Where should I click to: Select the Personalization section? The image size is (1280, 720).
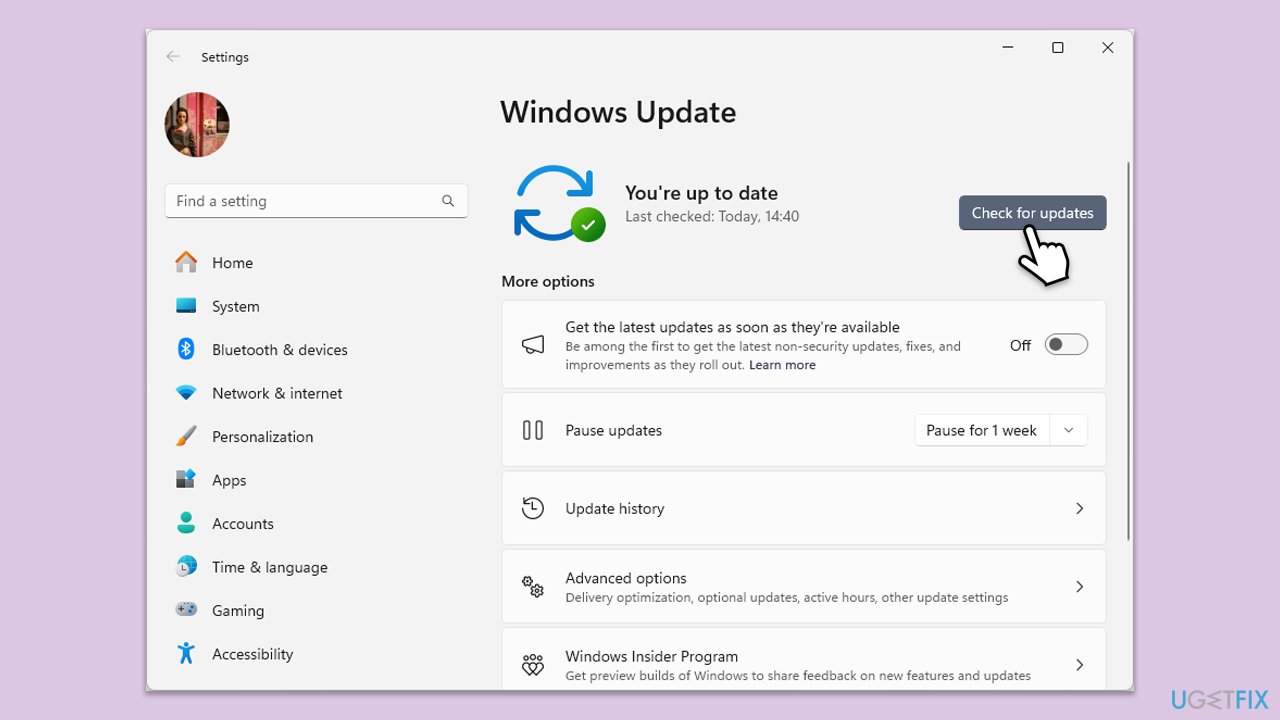[262, 436]
